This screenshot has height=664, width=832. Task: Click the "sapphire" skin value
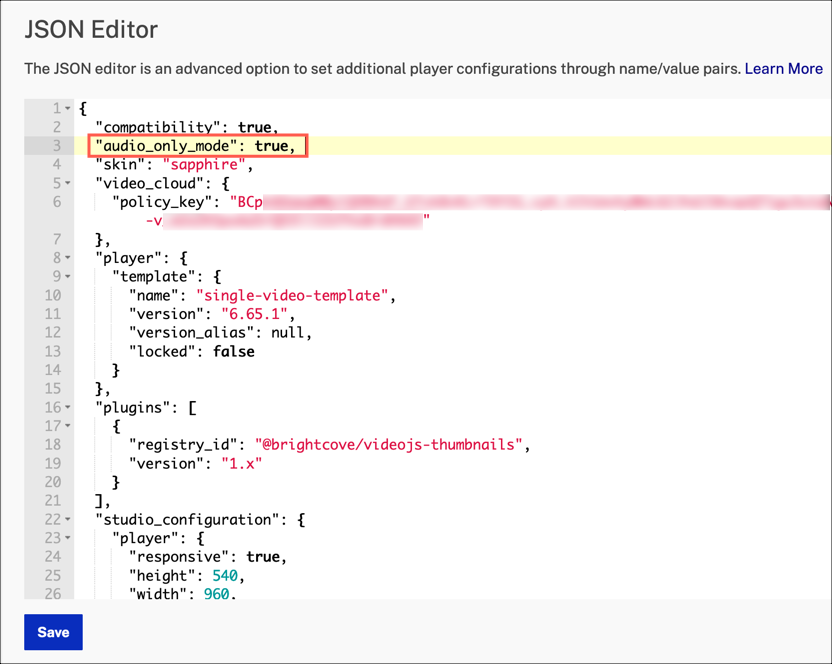tap(204, 165)
